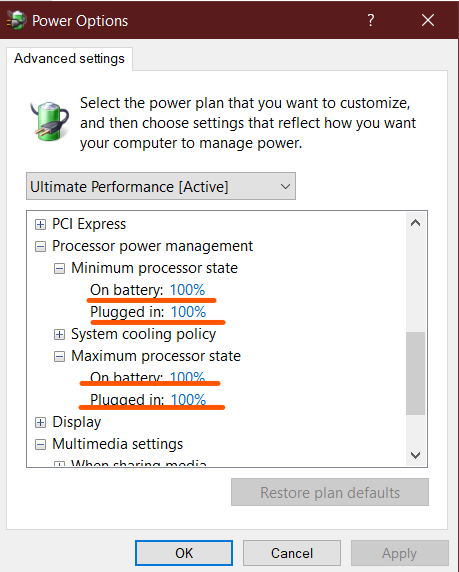Click the question mark help button

(x=371, y=20)
